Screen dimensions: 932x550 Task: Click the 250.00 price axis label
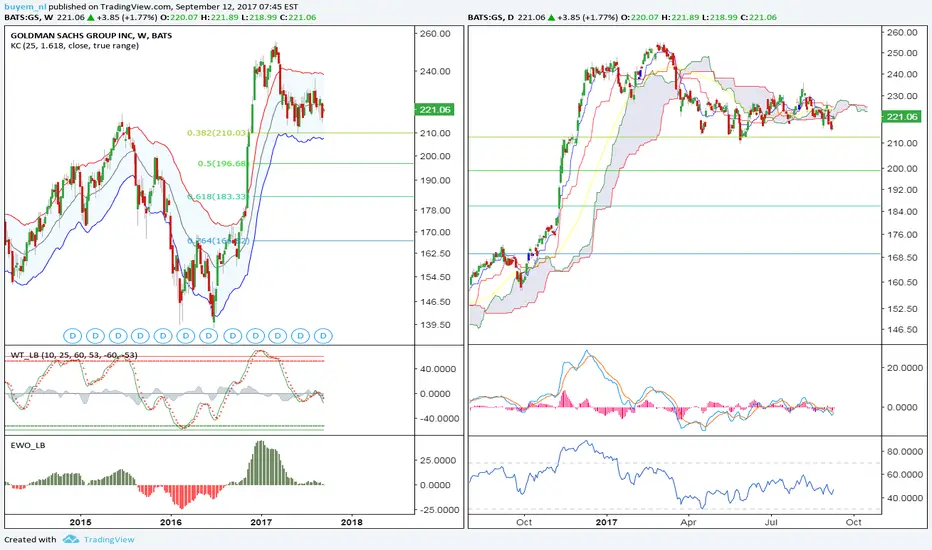(902, 53)
